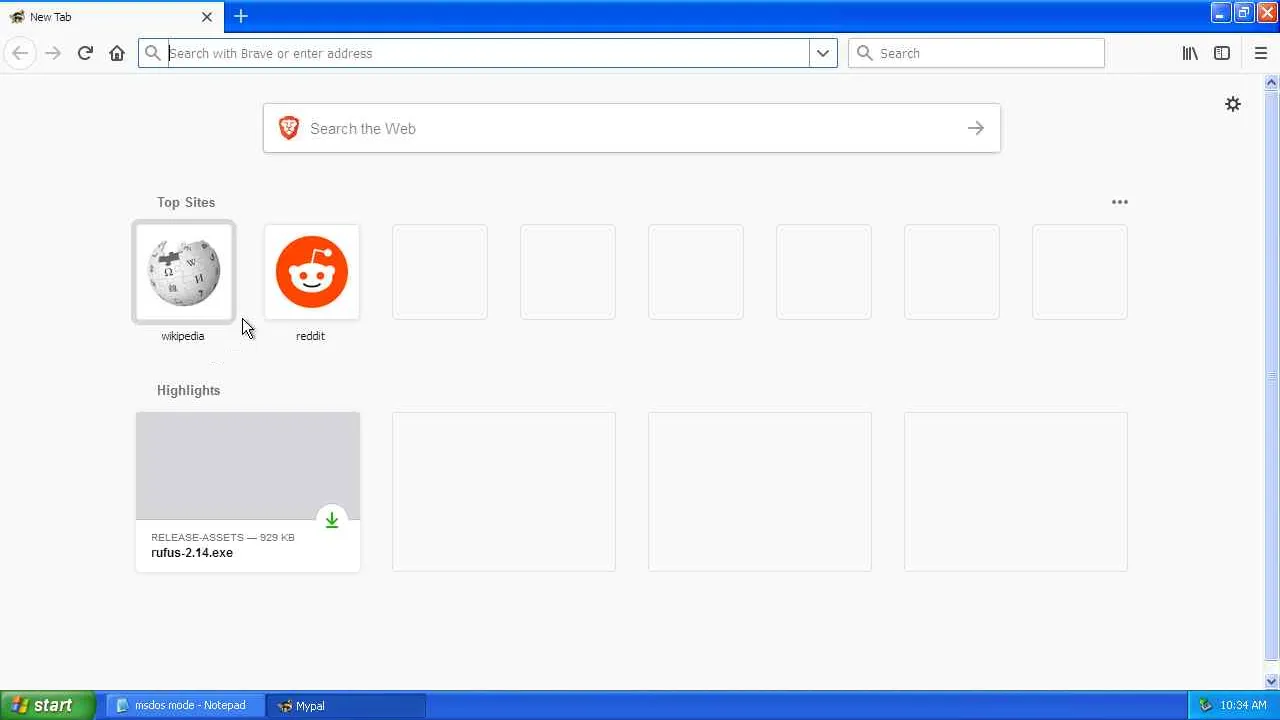Click the green download icon on rufus card
This screenshot has height=720, width=1280.
point(332,520)
